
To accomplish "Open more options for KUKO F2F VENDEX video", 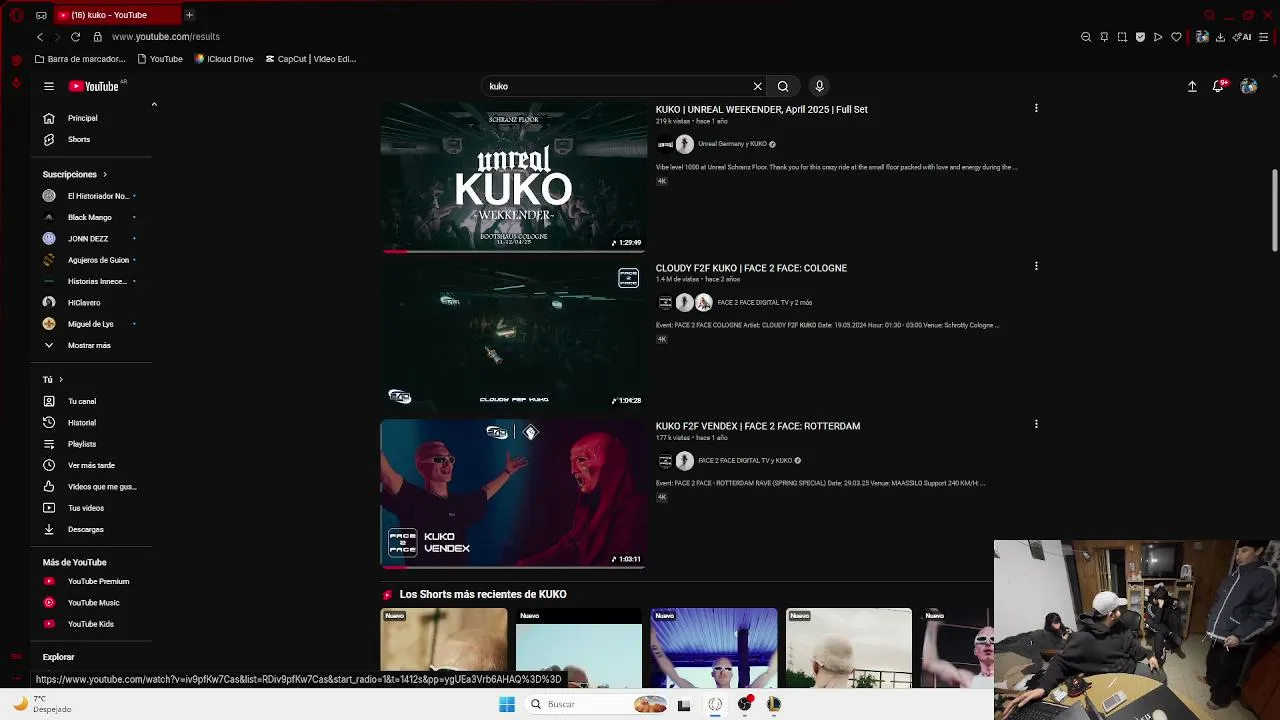I will click(x=1036, y=424).
